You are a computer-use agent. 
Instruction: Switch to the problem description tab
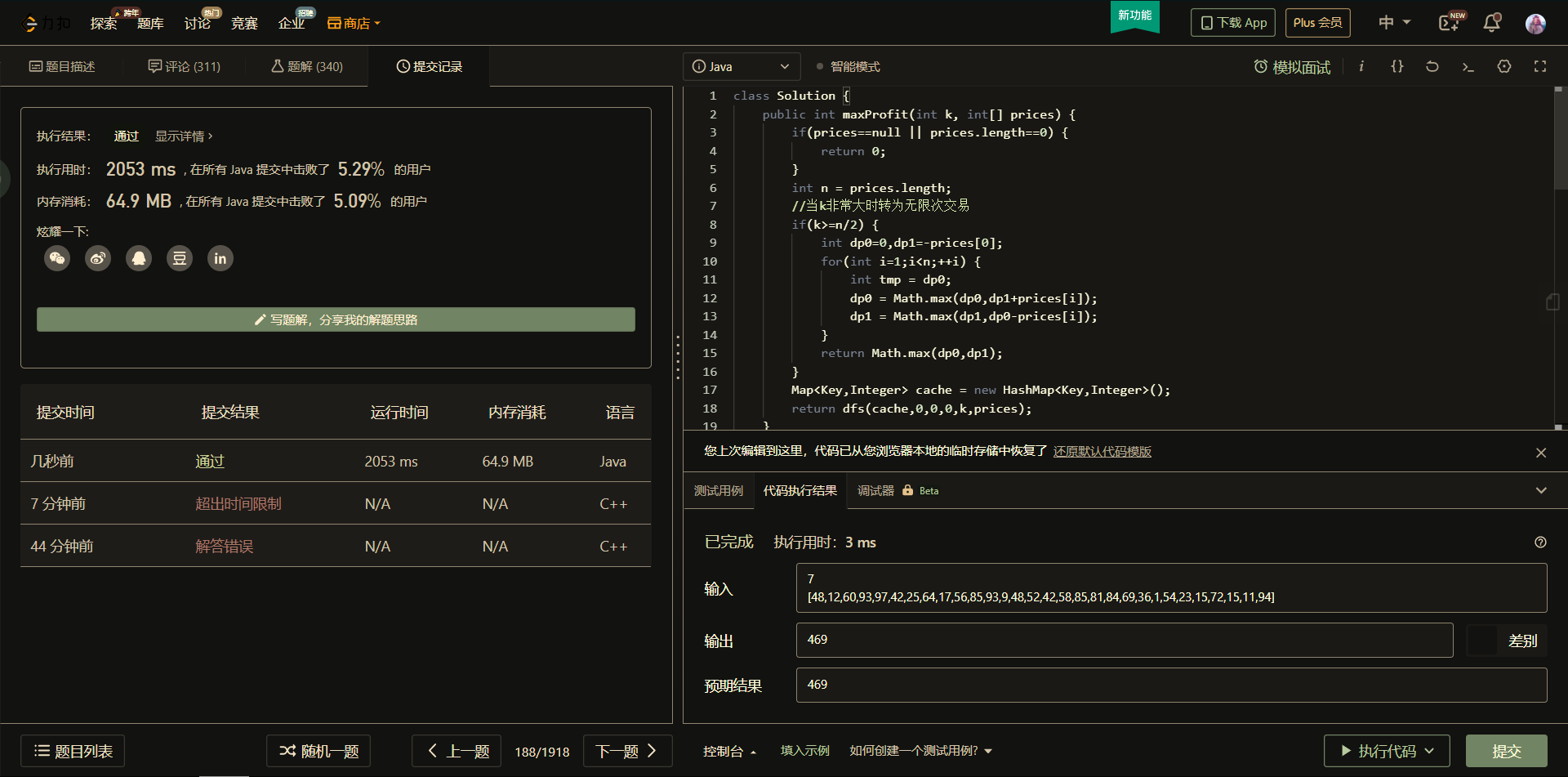pos(62,66)
